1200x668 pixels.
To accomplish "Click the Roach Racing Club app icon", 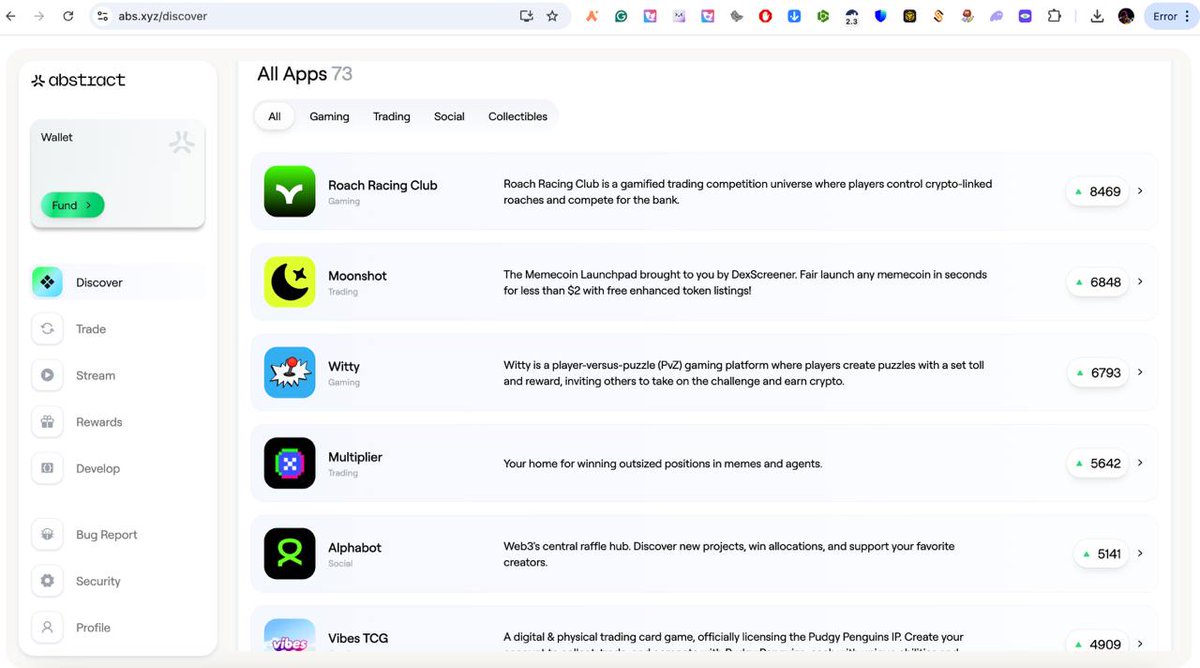I will point(290,191).
